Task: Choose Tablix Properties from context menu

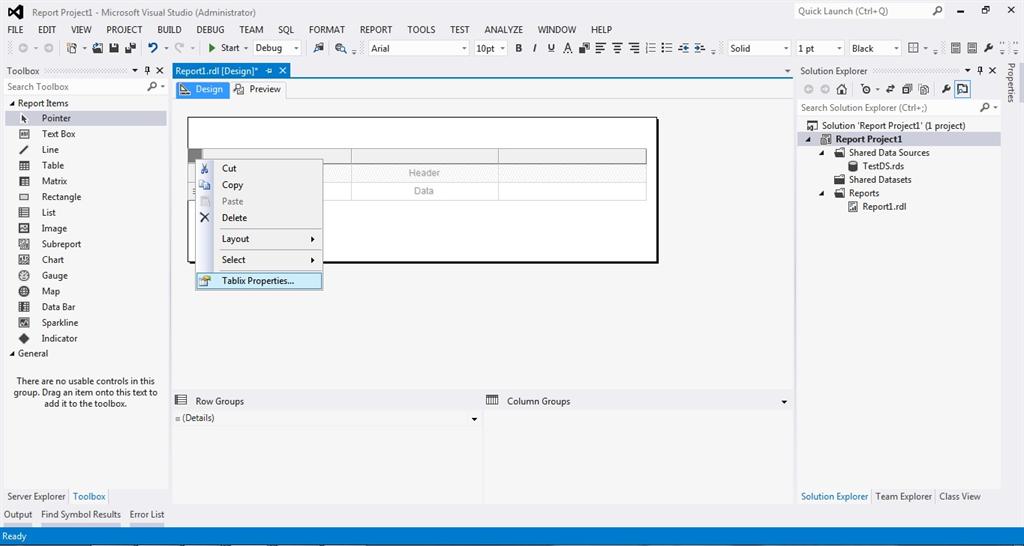Action: pyautogui.click(x=259, y=281)
